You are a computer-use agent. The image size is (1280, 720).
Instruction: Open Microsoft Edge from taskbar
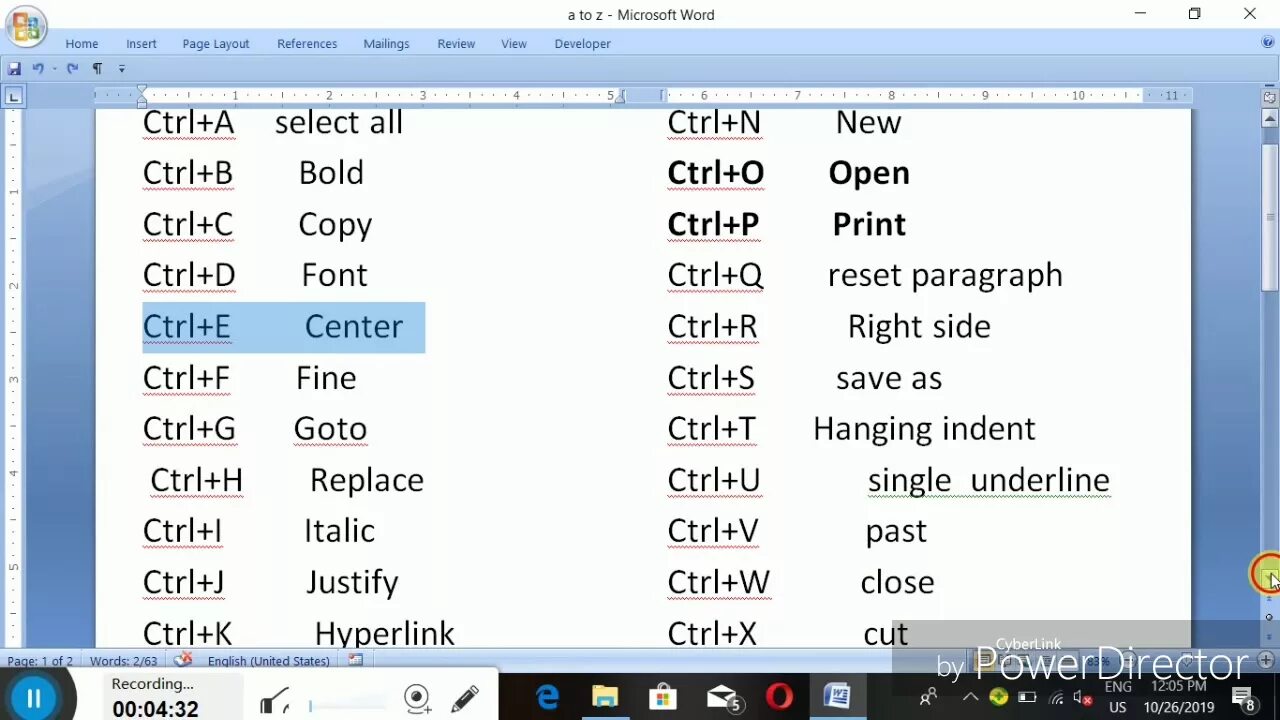pyautogui.click(x=548, y=697)
